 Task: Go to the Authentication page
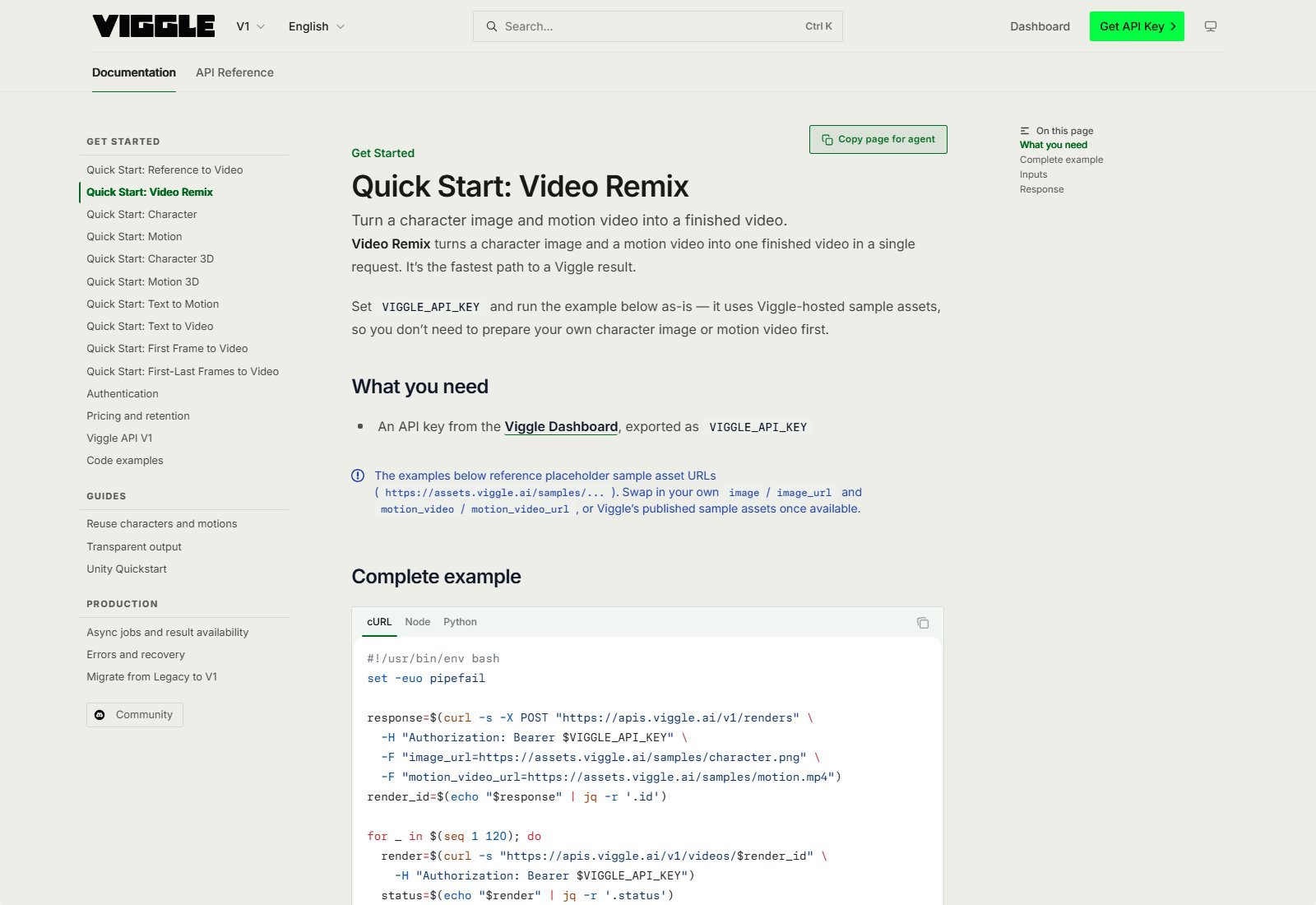pyautogui.click(x=123, y=393)
